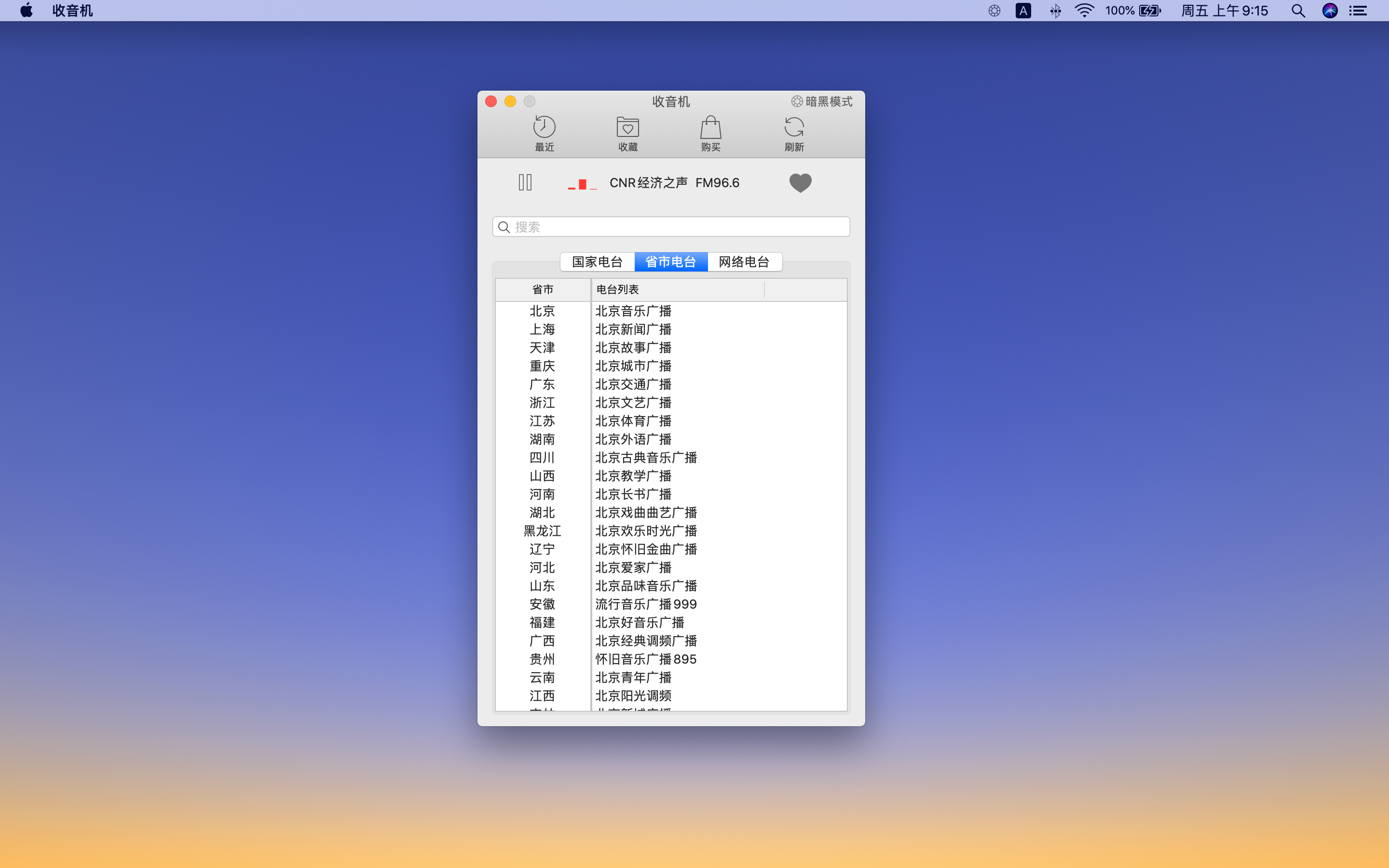Favorite CNR经济之声 with the heart icon
Image resolution: width=1389 pixels, height=868 pixels.
point(800,183)
